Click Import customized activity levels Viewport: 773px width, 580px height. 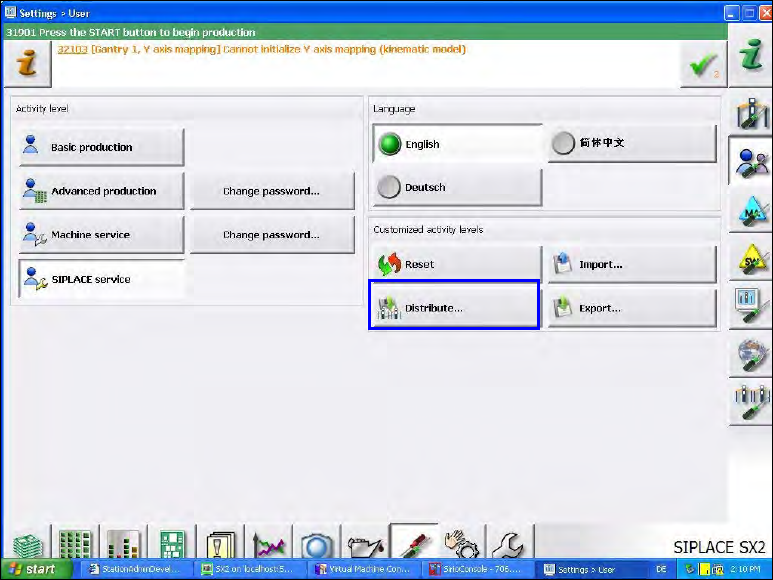(632, 264)
